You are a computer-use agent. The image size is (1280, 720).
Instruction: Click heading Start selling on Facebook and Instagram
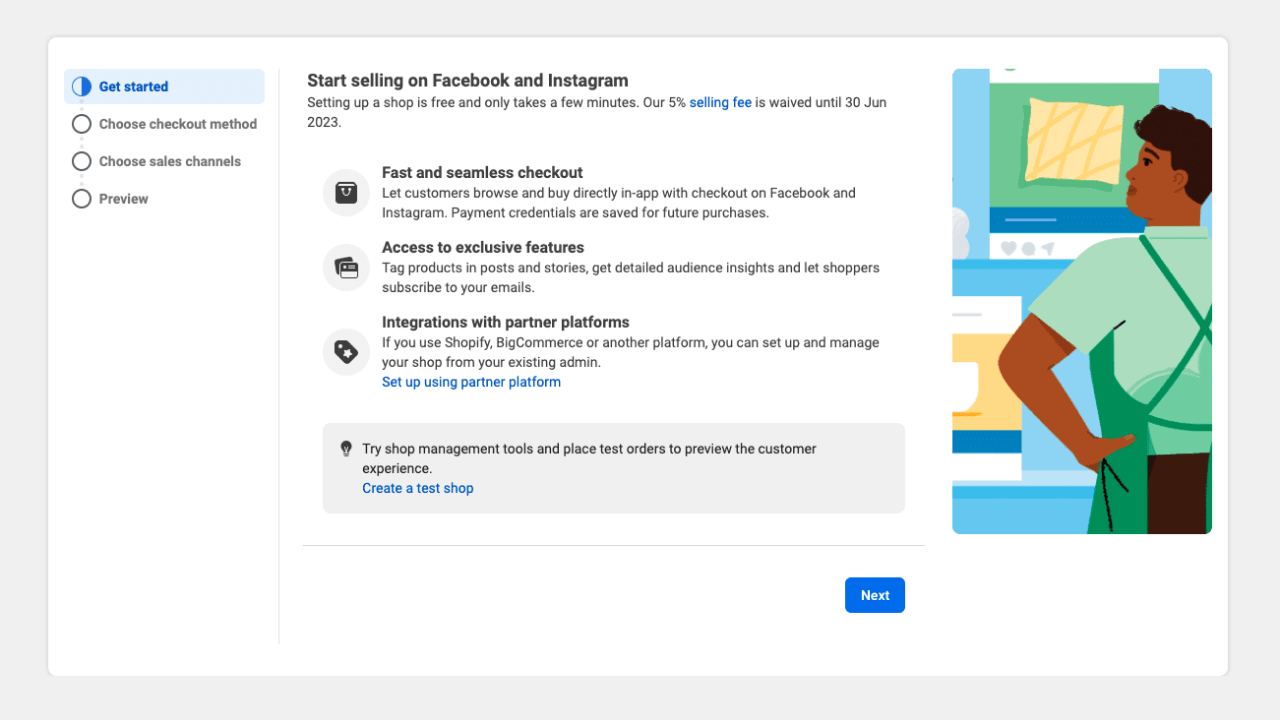[468, 81]
